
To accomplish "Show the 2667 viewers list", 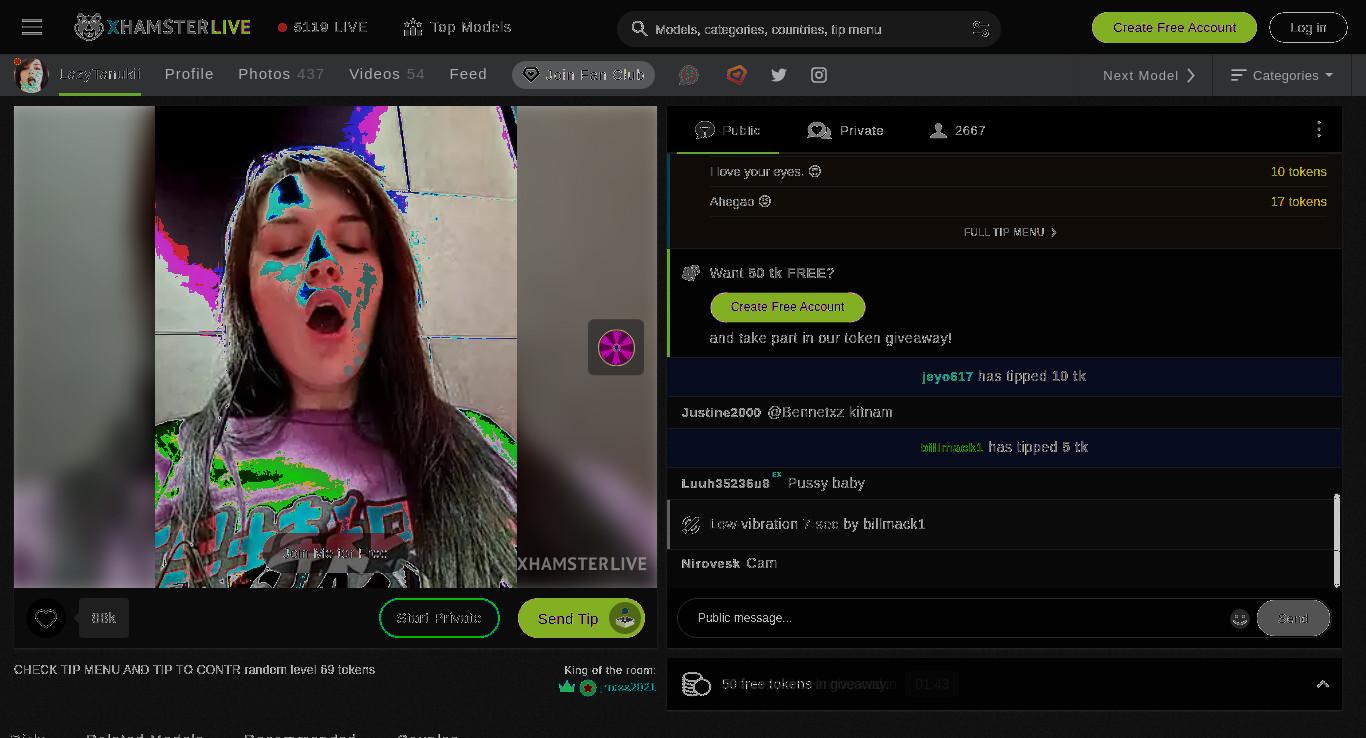I will (x=957, y=130).
